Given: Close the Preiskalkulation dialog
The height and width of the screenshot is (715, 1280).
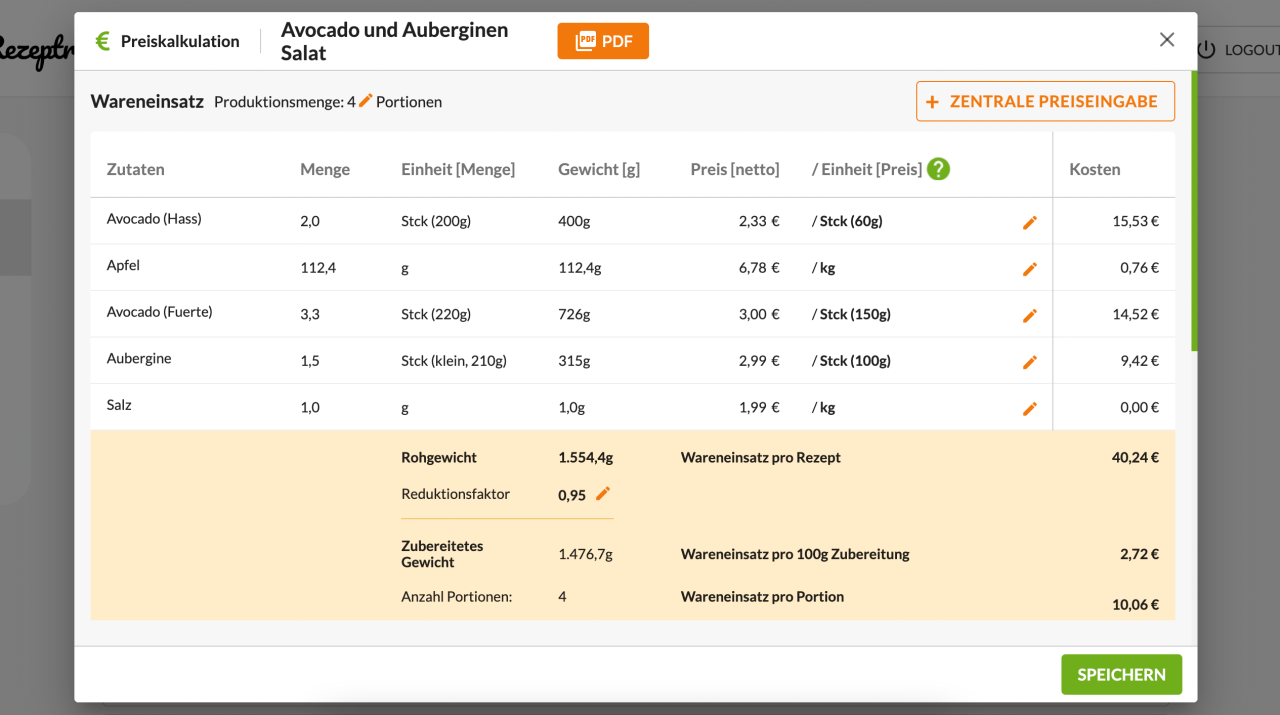Looking at the screenshot, I should [1167, 40].
